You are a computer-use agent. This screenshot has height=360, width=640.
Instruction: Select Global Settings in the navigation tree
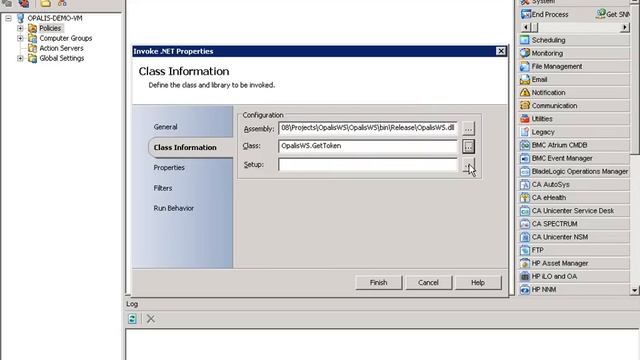click(62, 58)
